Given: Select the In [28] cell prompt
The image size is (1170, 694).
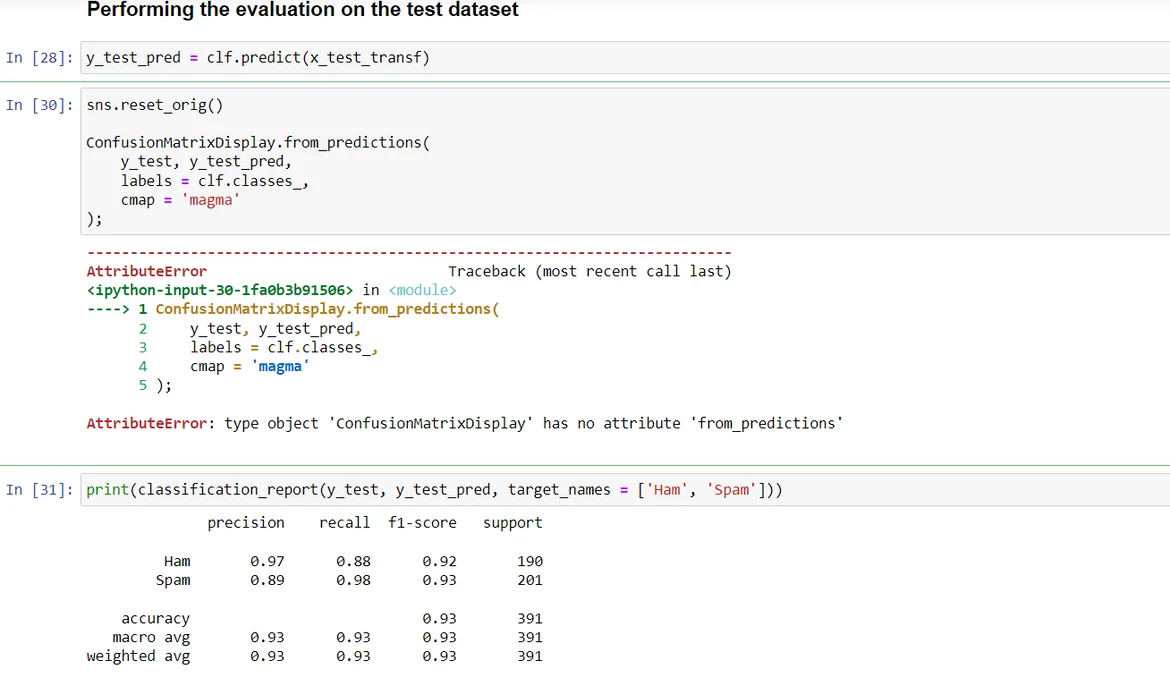Looking at the screenshot, I should (38, 58).
